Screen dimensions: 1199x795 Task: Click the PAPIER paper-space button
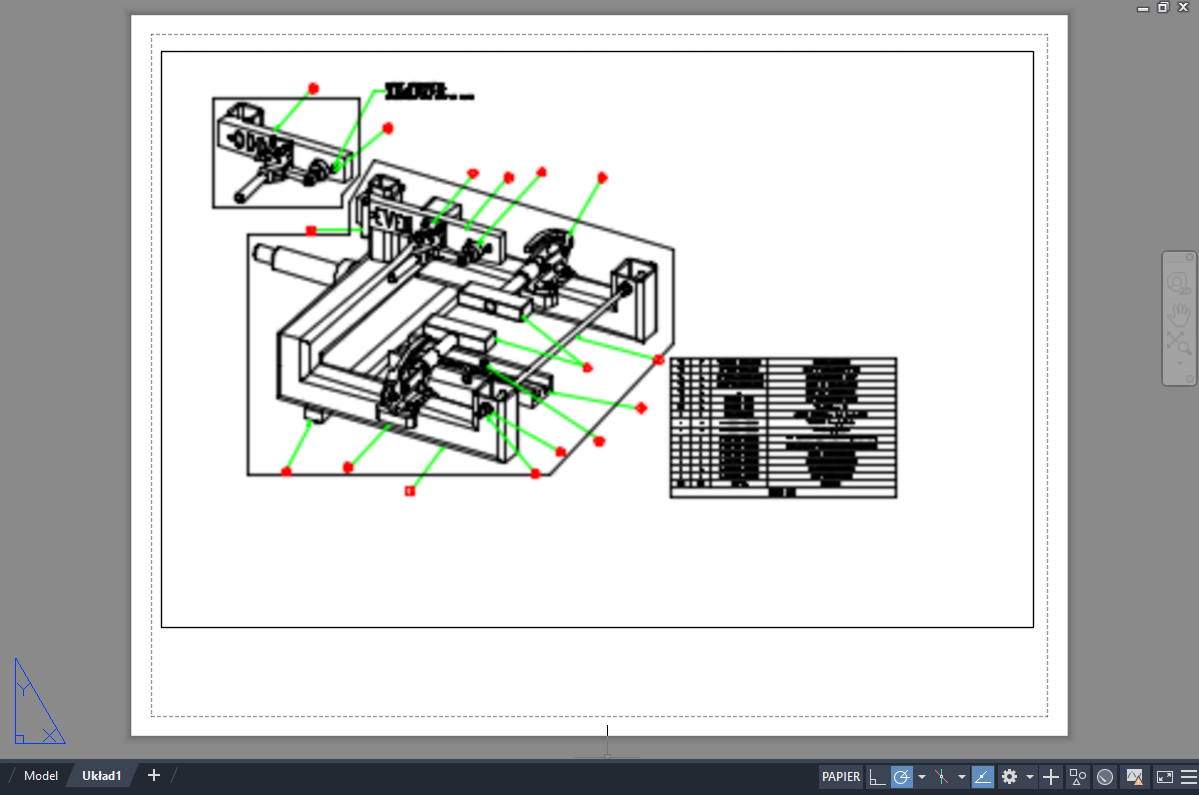point(840,777)
